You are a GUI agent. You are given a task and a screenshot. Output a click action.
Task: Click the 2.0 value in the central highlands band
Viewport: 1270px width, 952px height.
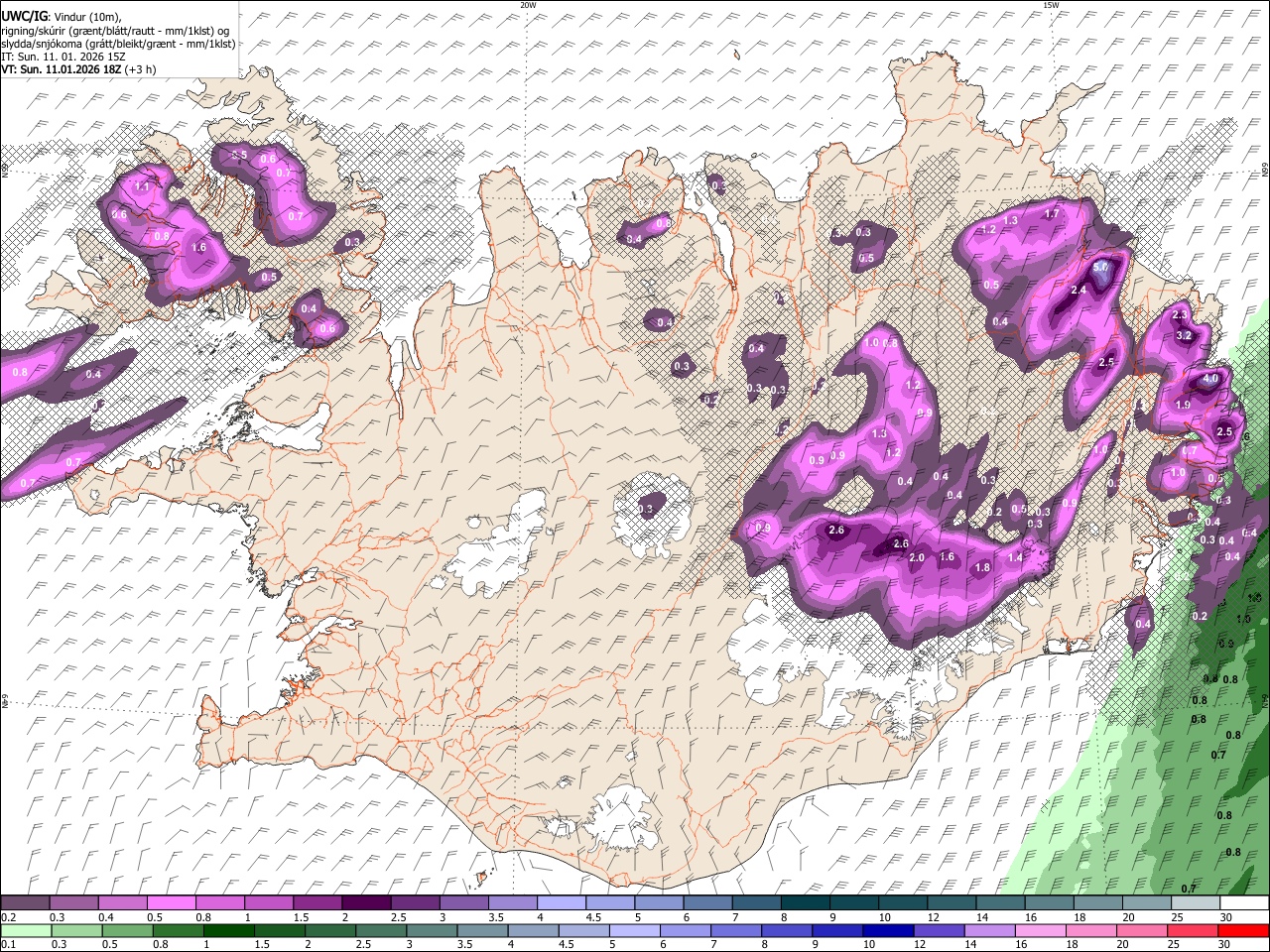[917, 557]
